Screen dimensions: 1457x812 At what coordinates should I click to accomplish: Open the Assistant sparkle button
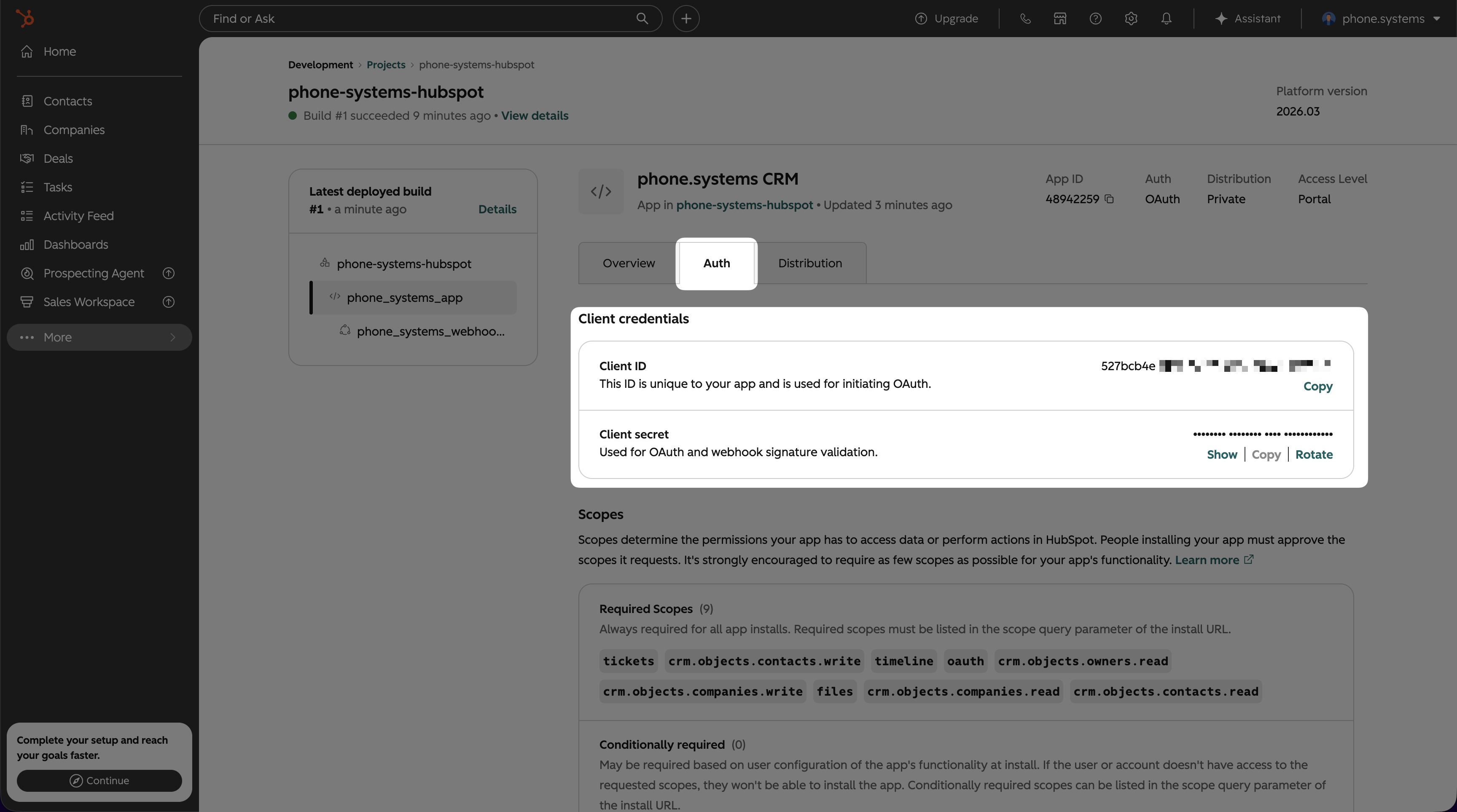point(1248,19)
